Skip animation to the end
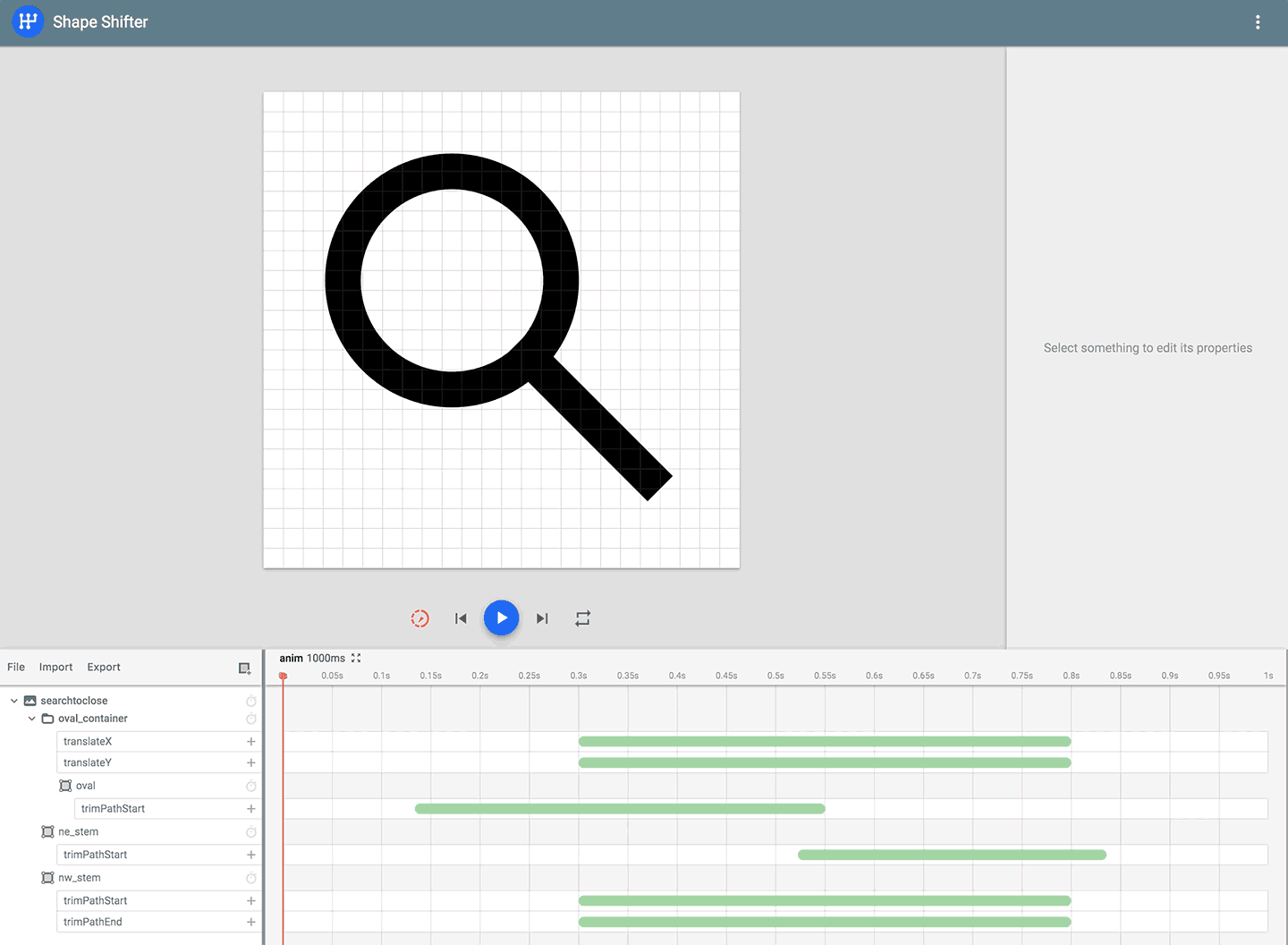 (x=542, y=618)
